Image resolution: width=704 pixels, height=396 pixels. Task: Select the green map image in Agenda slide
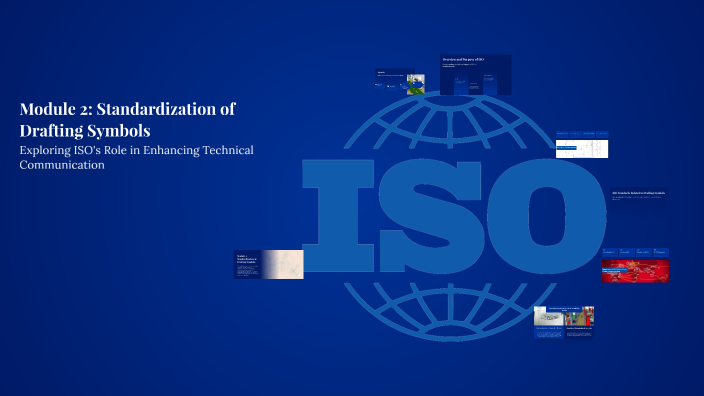point(416,84)
